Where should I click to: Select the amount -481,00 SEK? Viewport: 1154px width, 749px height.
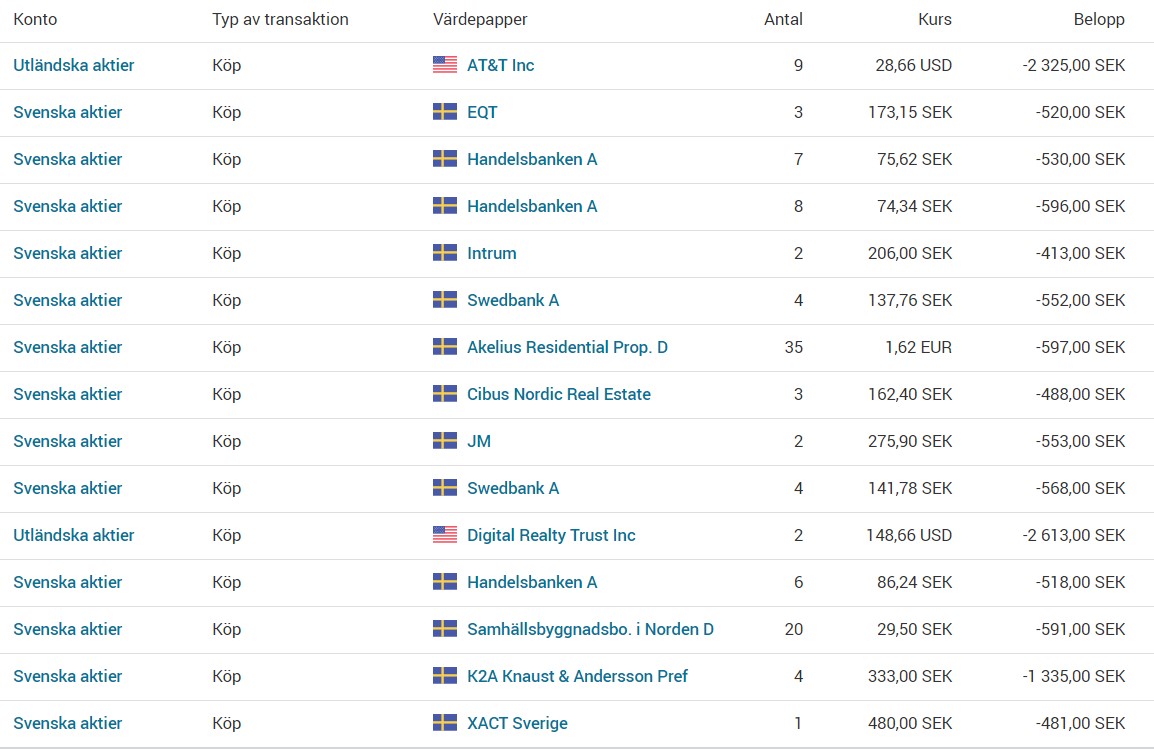coord(1080,723)
